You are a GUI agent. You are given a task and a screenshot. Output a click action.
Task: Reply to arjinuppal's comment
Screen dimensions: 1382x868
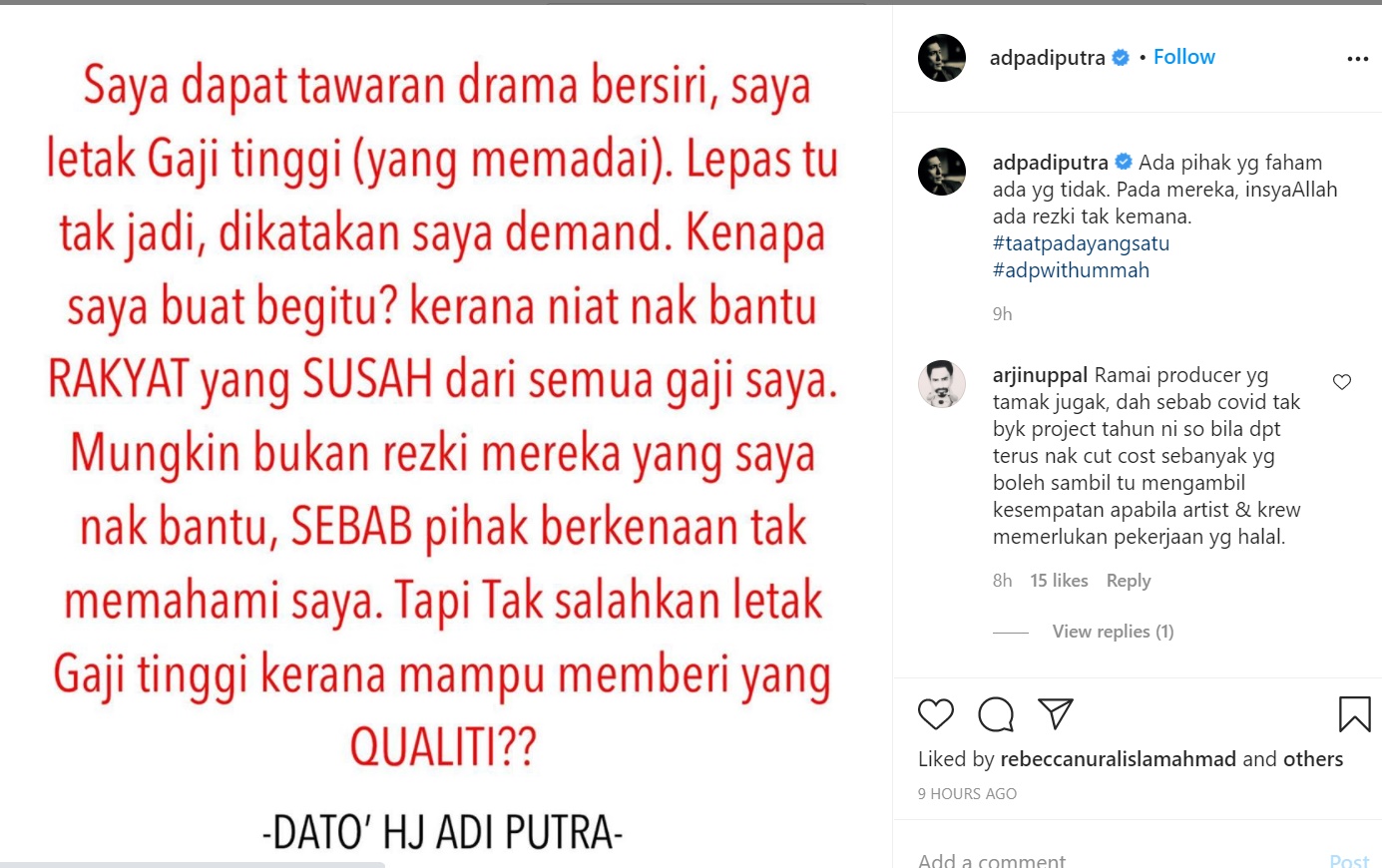(1129, 581)
